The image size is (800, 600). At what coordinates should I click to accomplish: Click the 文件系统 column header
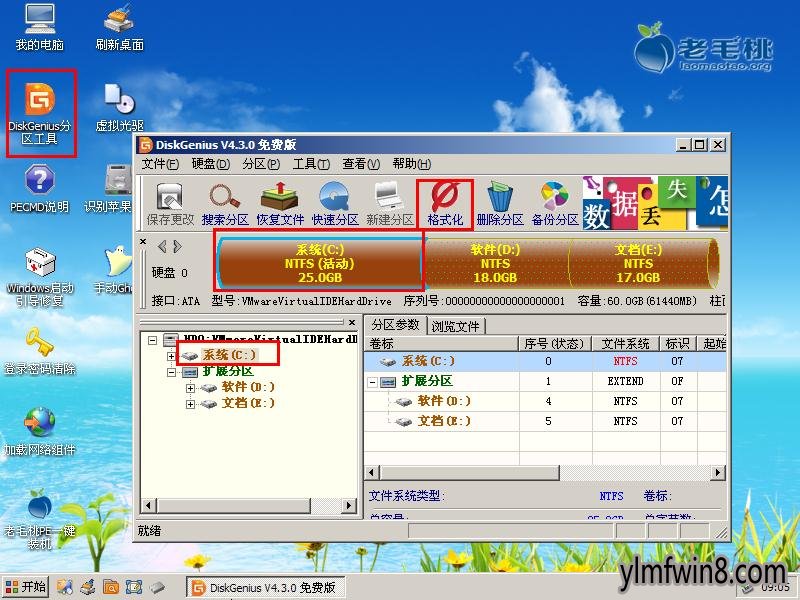626,343
